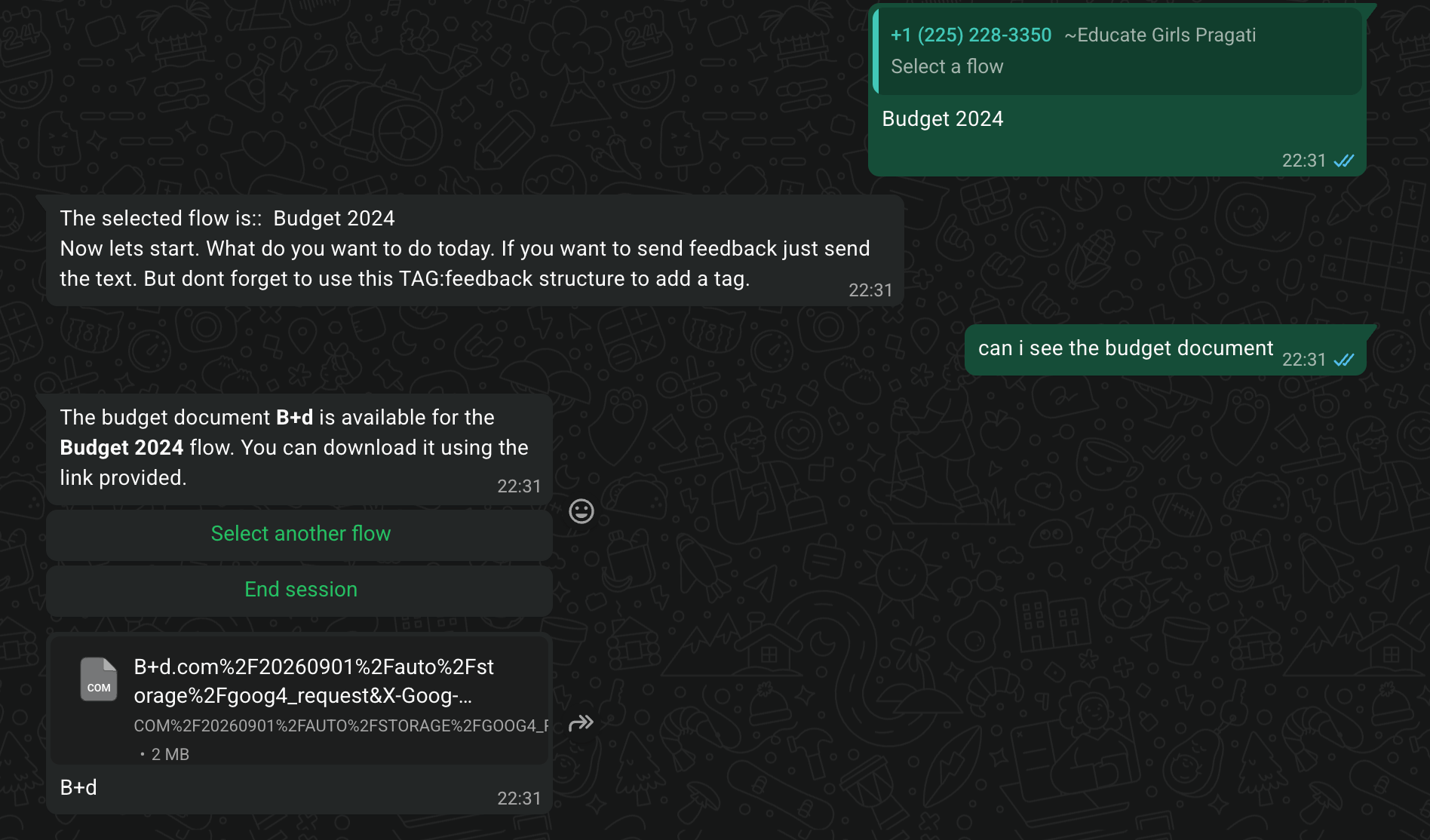Viewport: 1430px width, 840px height.
Task: Click the 'TAG:feedback structure' instruction line
Action: pyautogui.click(x=405, y=279)
